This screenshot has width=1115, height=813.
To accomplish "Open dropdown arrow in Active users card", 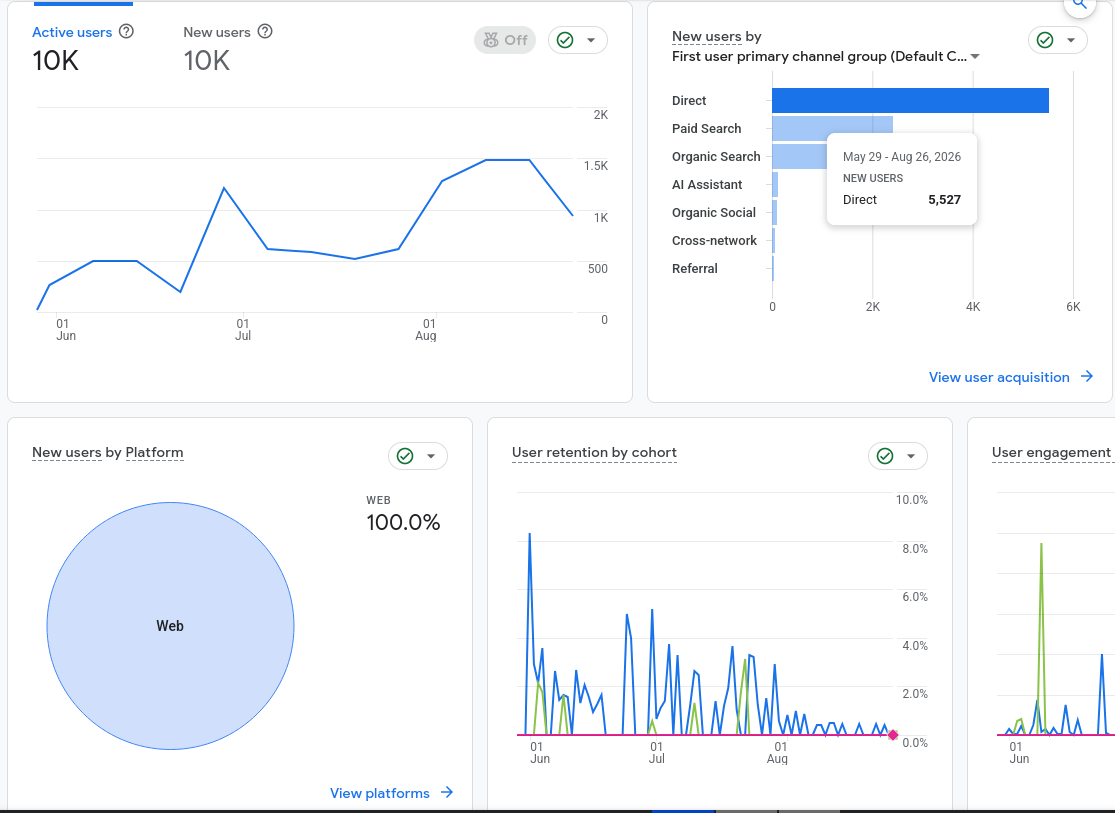I will point(591,41).
